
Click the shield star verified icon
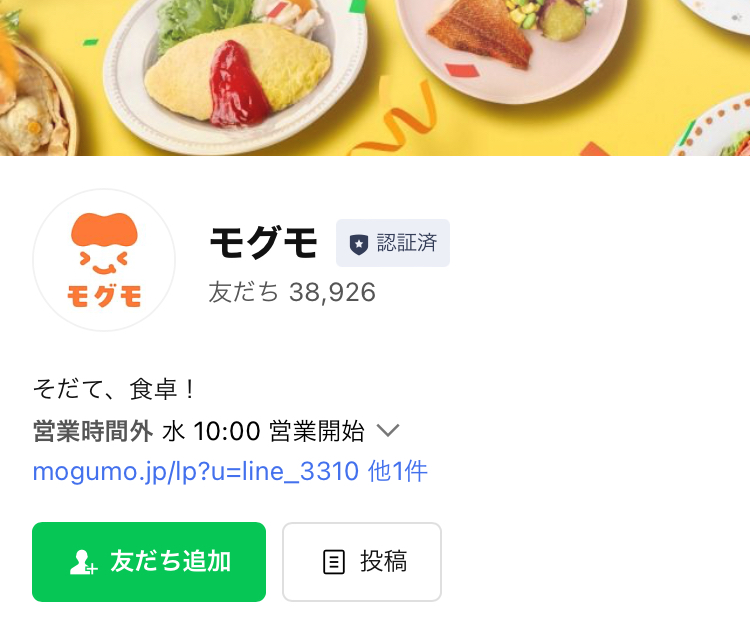pyautogui.click(x=359, y=244)
